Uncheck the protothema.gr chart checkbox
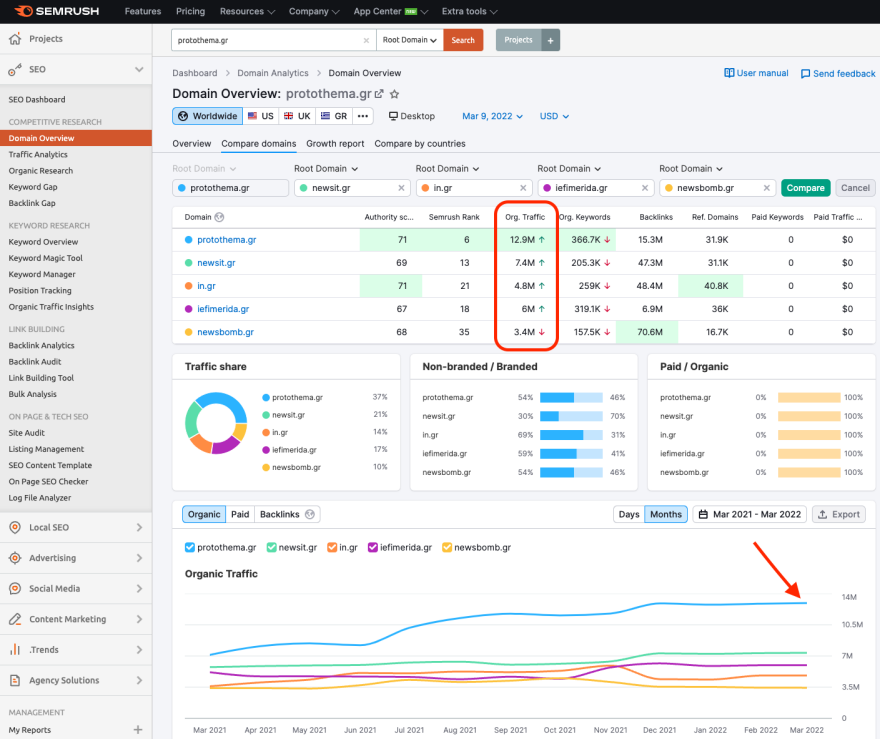880x739 pixels. point(190,548)
